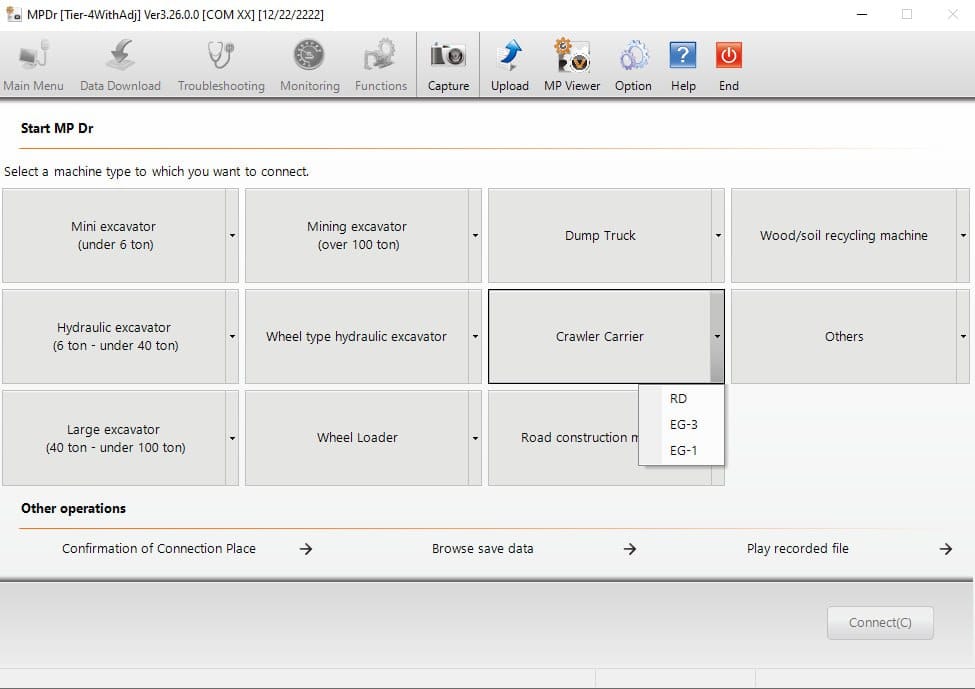Image resolution: width=975 pixels, height=689 pixels.
Task: Expand the Mini excavator dropdown arrow
Action: pos(232,236)
